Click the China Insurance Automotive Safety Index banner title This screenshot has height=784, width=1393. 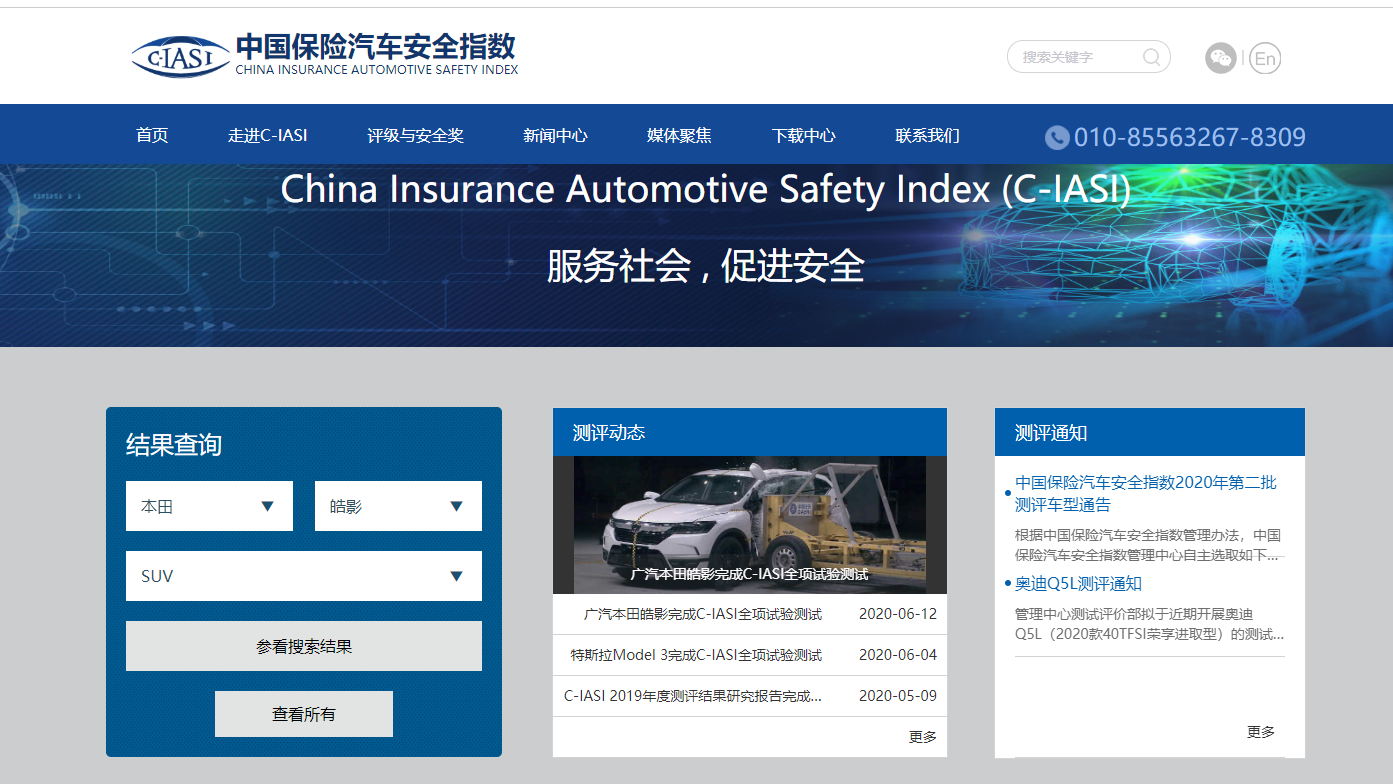click(x=706, y=189)
